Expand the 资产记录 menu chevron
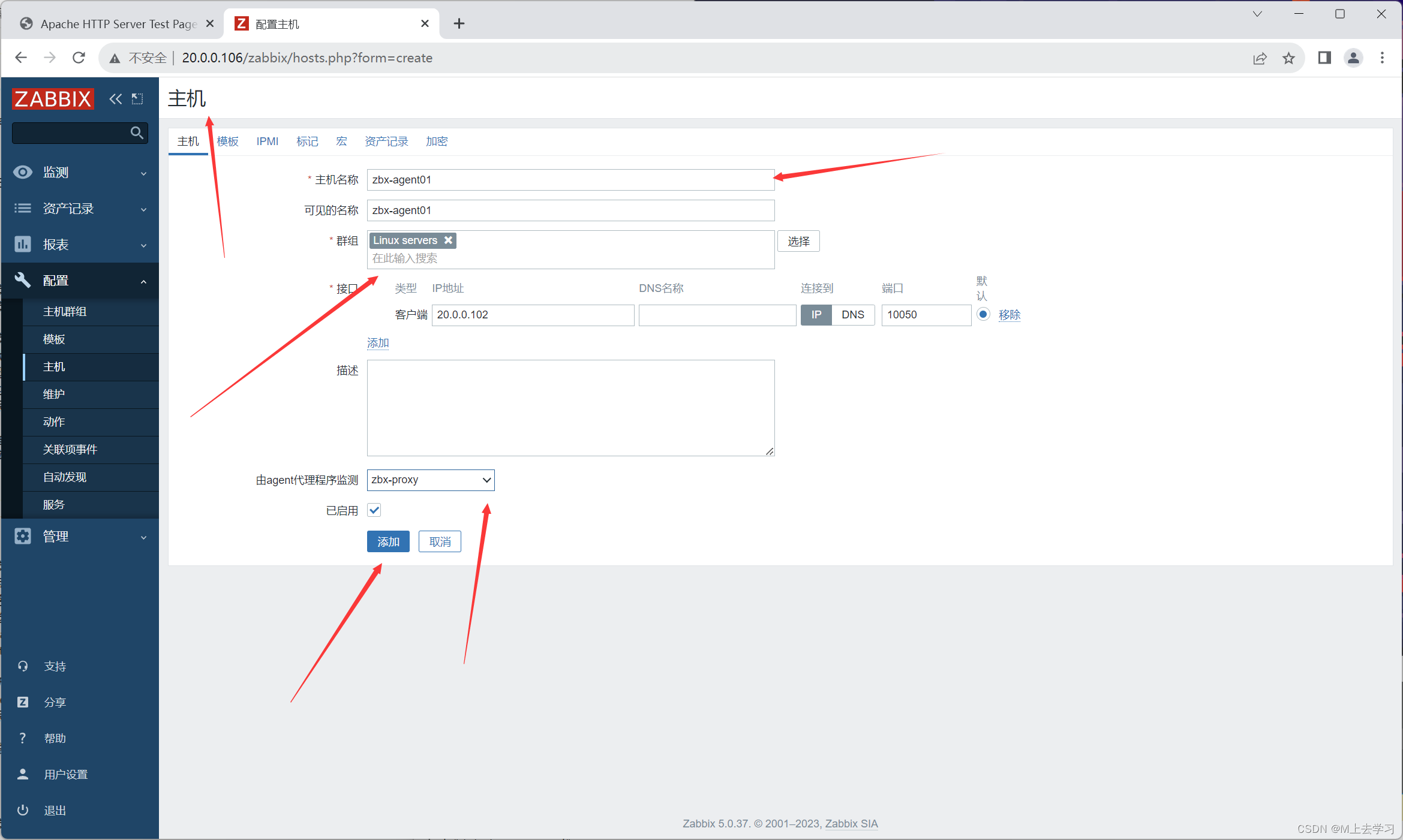 (143, 209)
